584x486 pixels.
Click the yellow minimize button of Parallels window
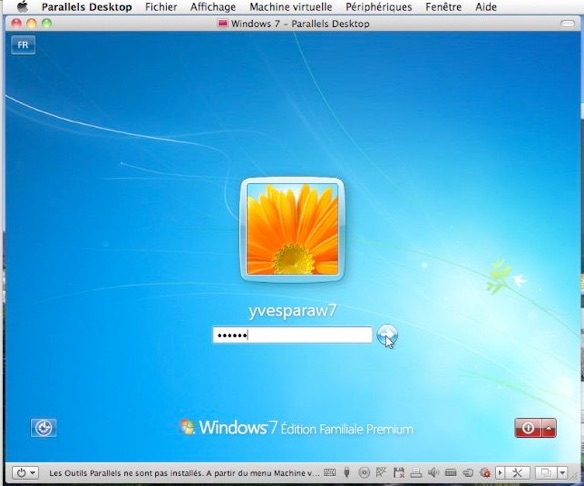[x=32, y=23]
